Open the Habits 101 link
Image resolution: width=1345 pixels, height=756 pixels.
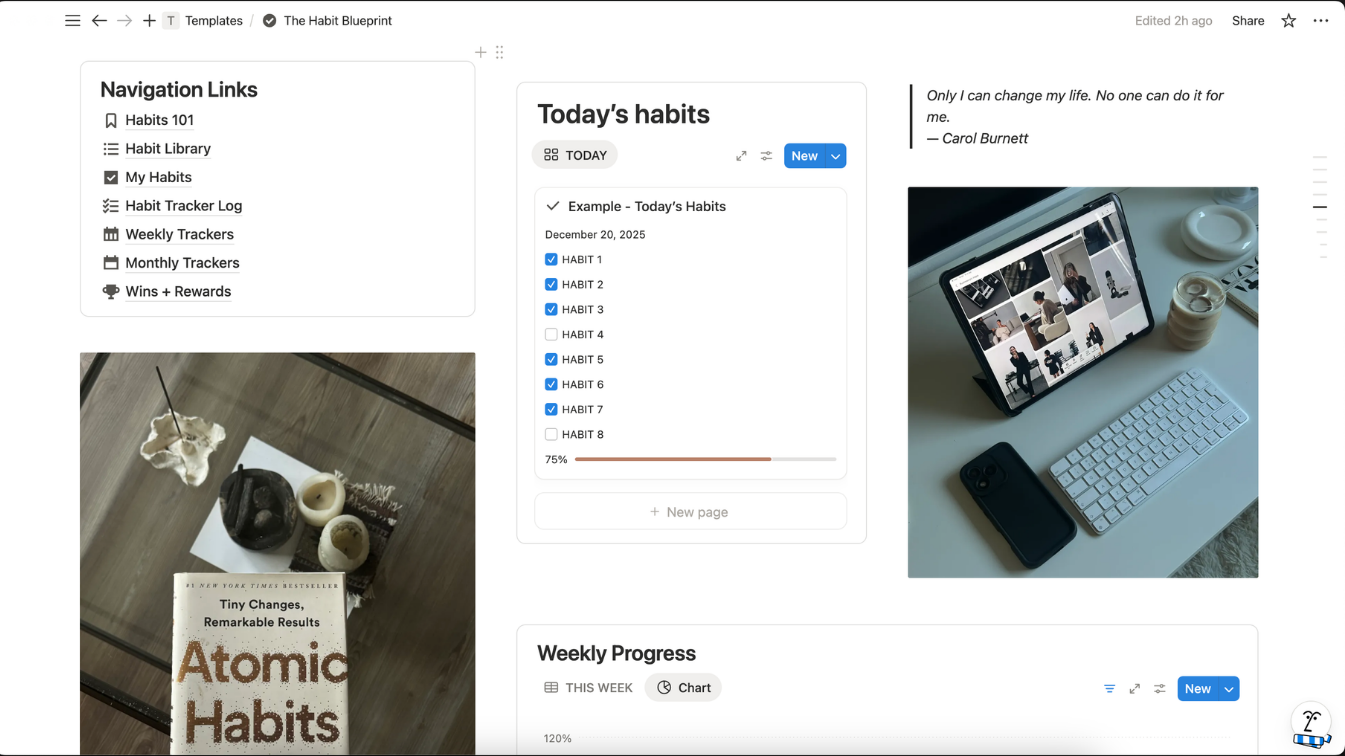click(160, 120)
